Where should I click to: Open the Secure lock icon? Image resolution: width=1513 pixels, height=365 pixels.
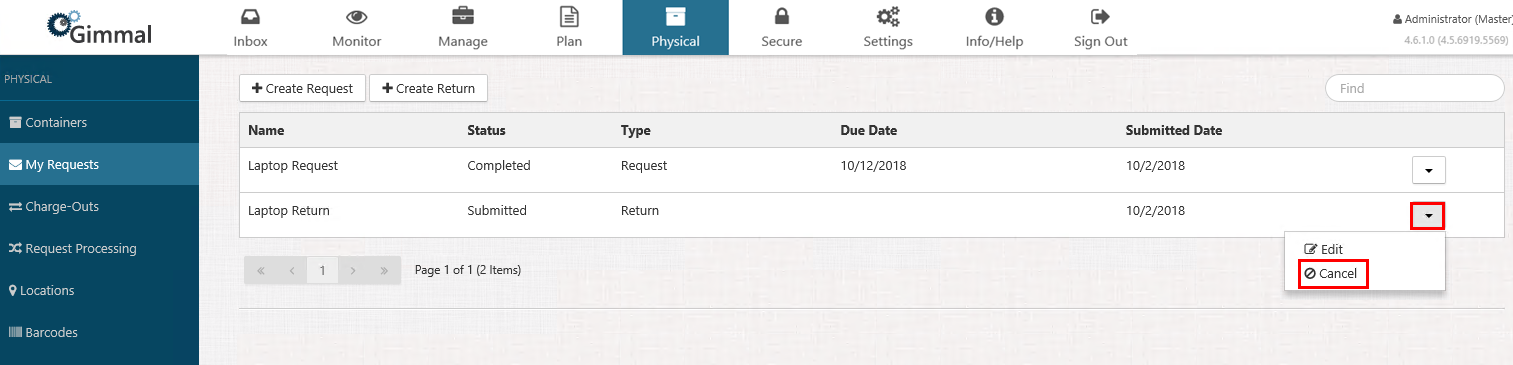click(x=781, y=17)
